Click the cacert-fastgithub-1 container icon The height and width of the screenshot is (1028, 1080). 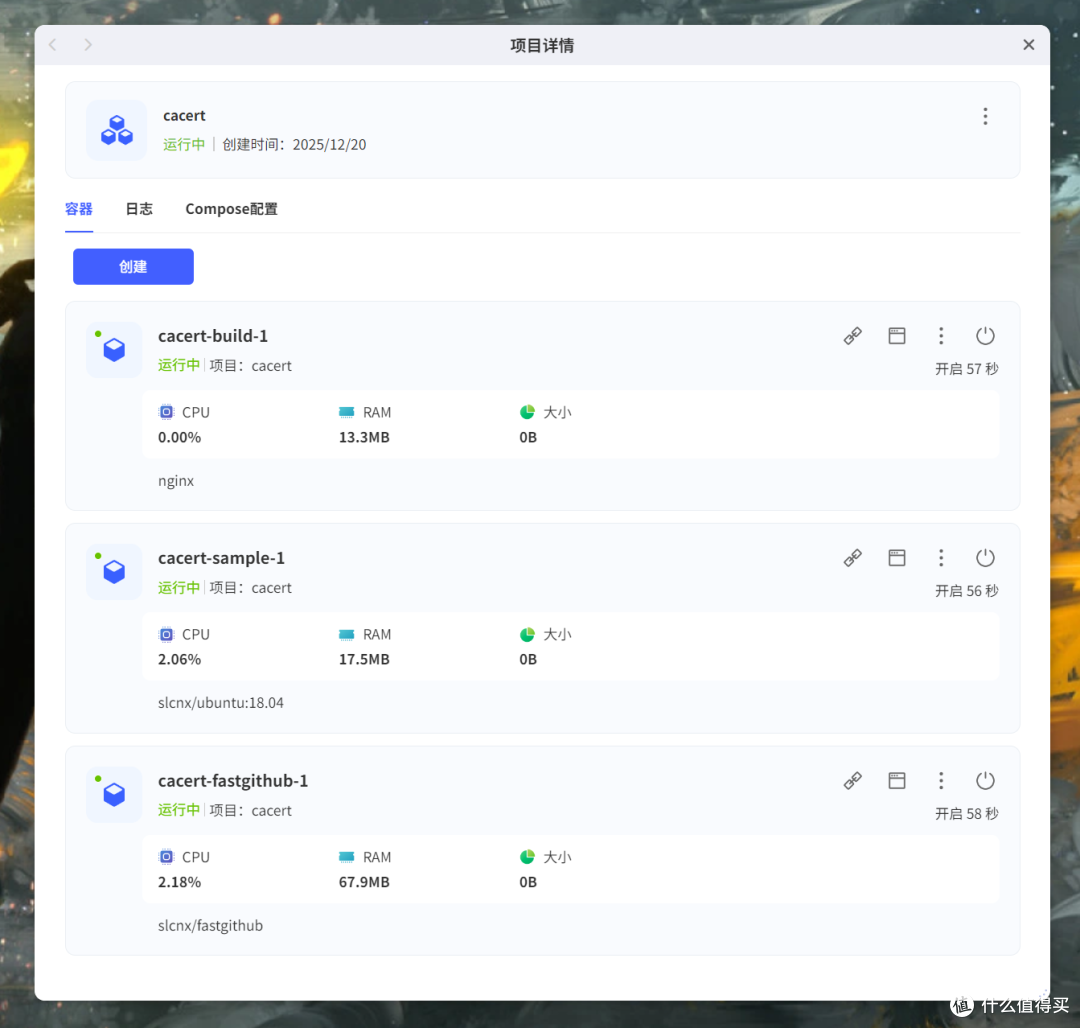click(114, 795)
